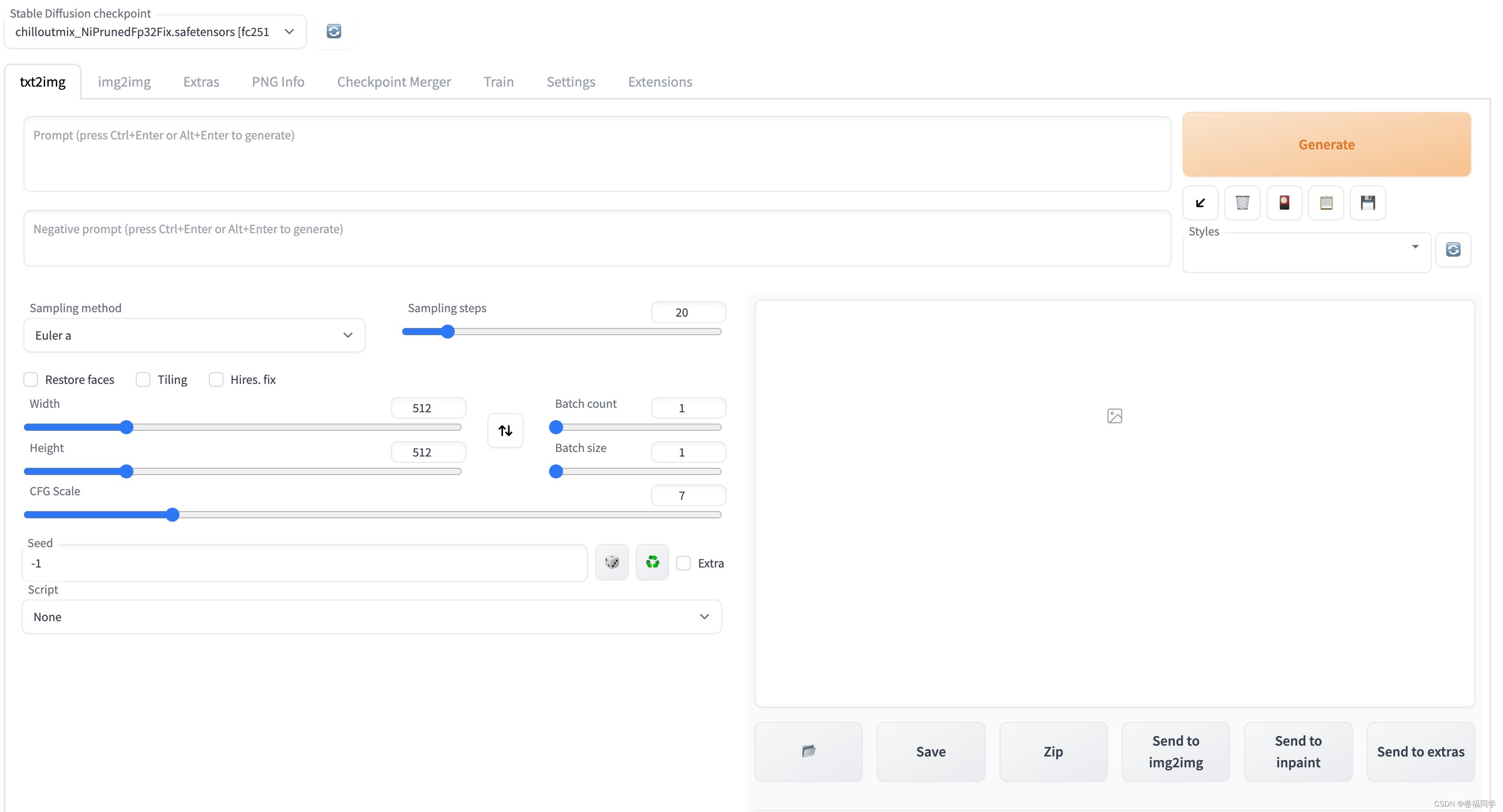Click Send to extras
Screen dimensions: 1503x812
[1421, 752]
